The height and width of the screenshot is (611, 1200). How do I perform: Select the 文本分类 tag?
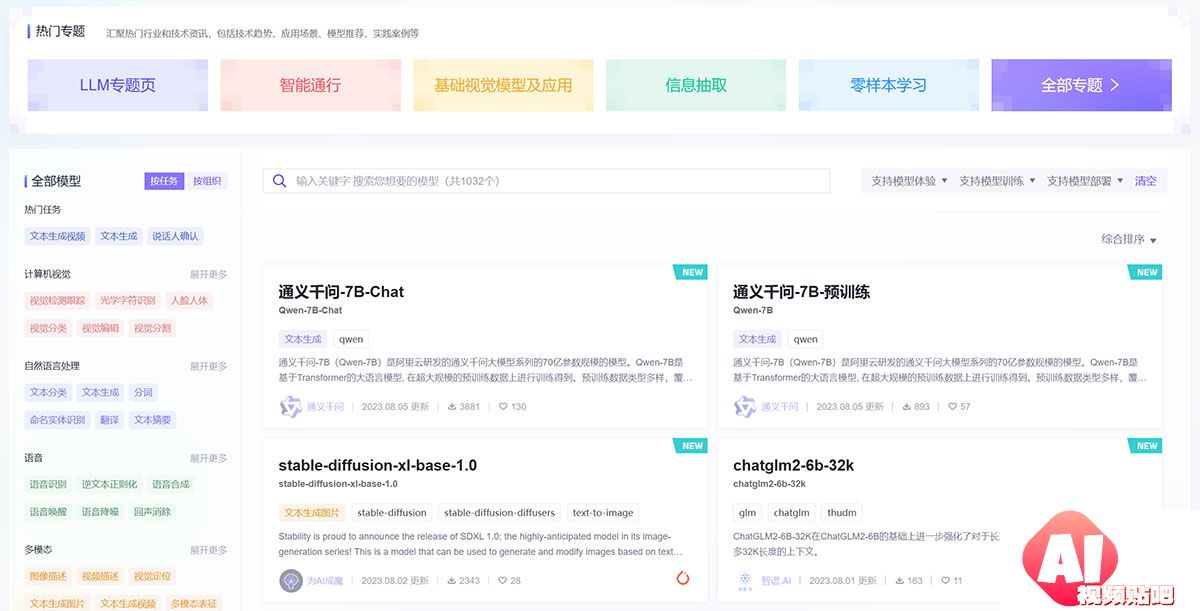coord(48,392)
